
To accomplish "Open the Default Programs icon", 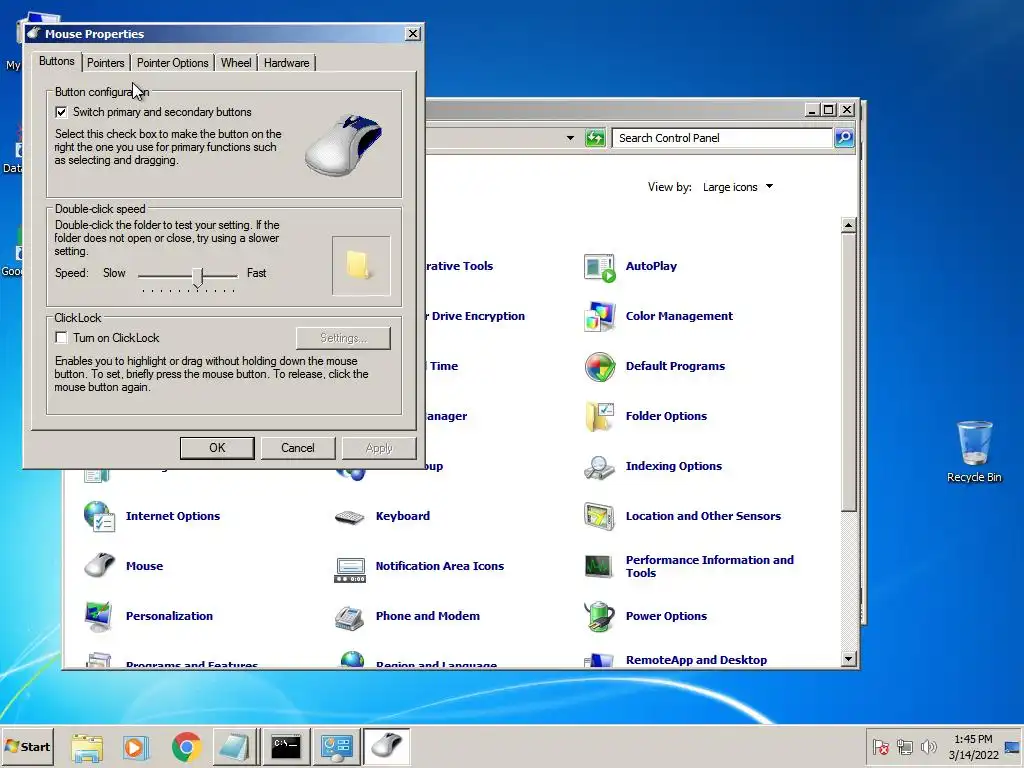I will click(x=600, y=366).
